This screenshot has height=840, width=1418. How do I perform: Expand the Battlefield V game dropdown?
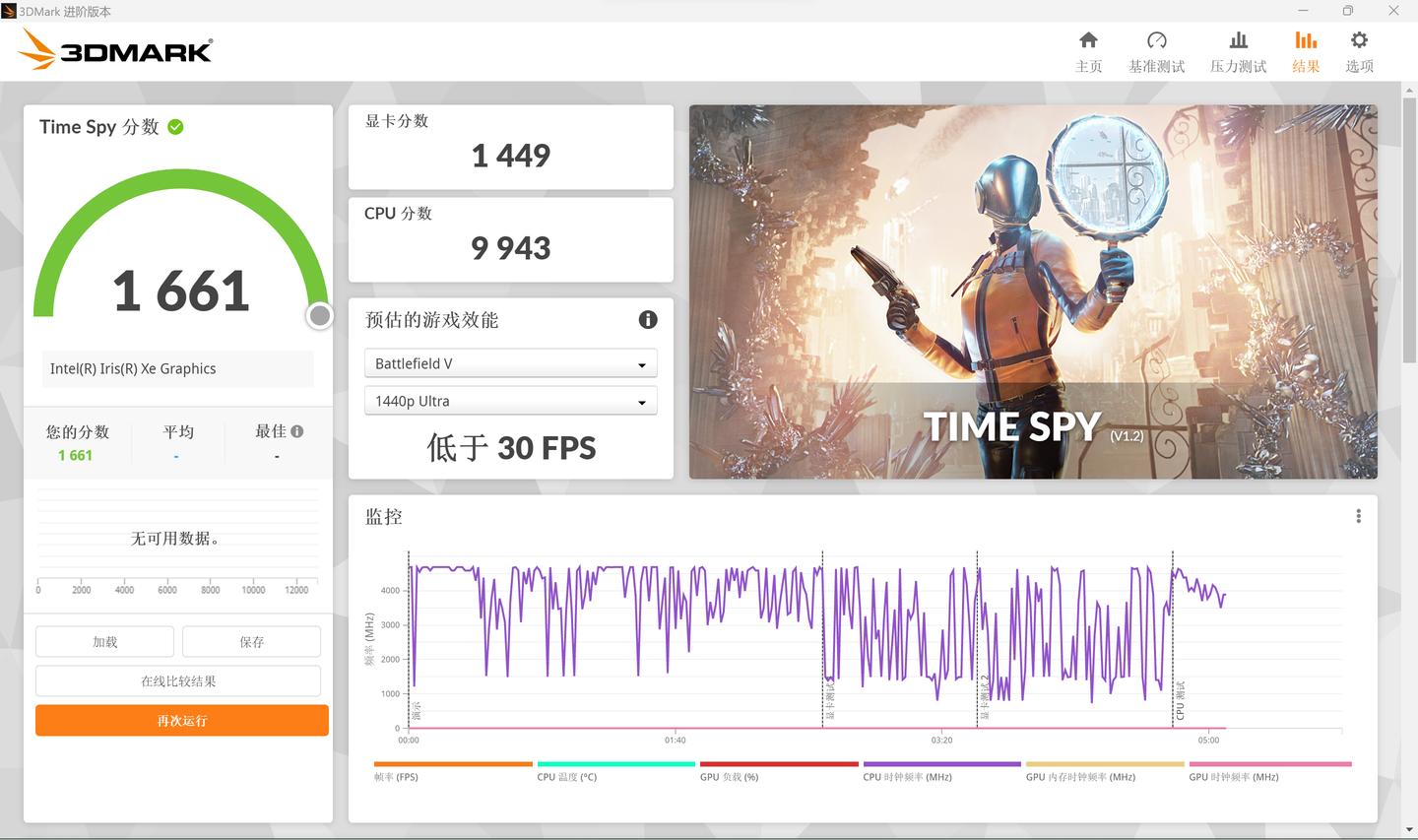[x=510, y=364]
